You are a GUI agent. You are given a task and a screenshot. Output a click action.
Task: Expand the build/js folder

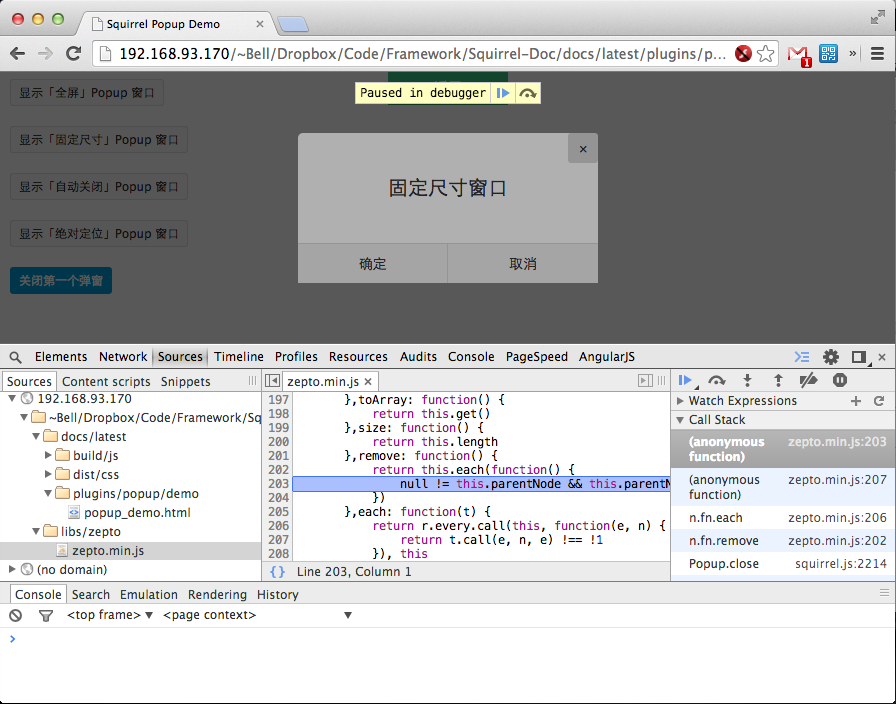49,455
